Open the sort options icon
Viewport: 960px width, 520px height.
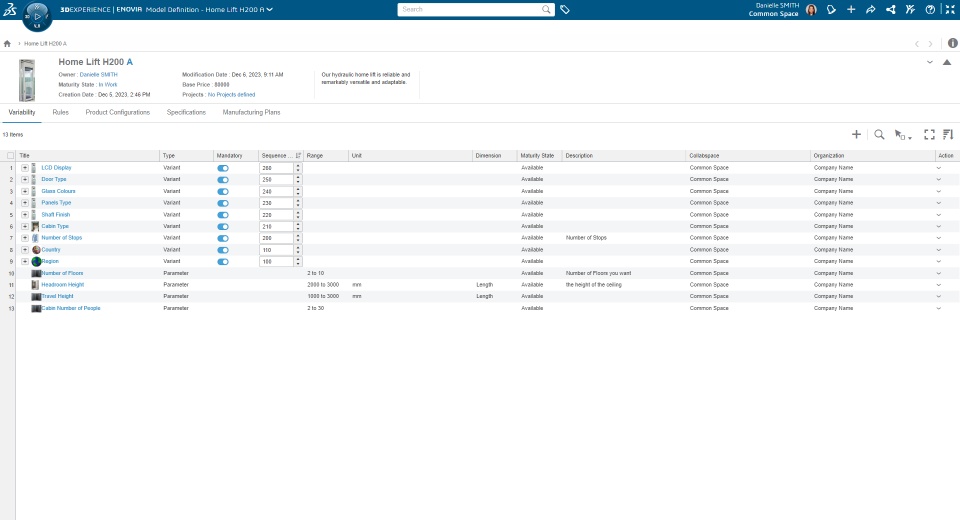pyautogui.click(x=948, y=135)
